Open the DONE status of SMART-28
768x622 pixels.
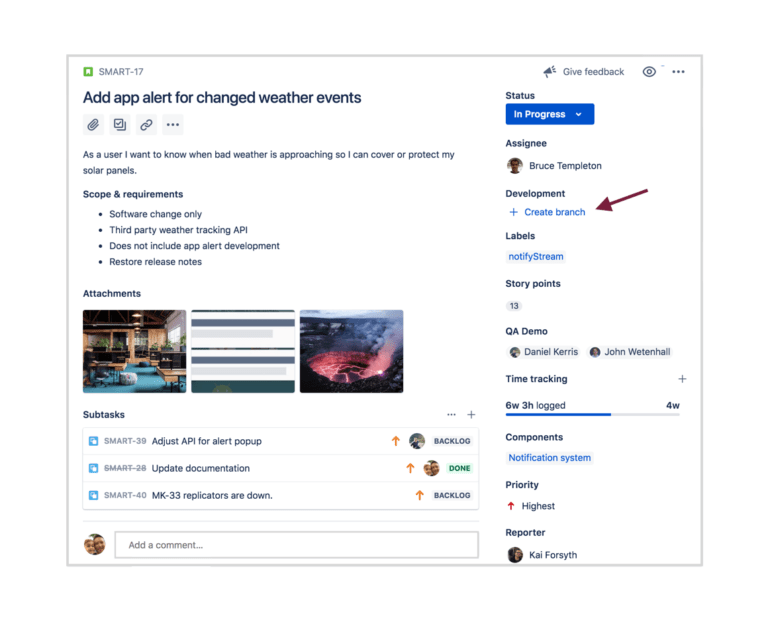tap(459, 469)
